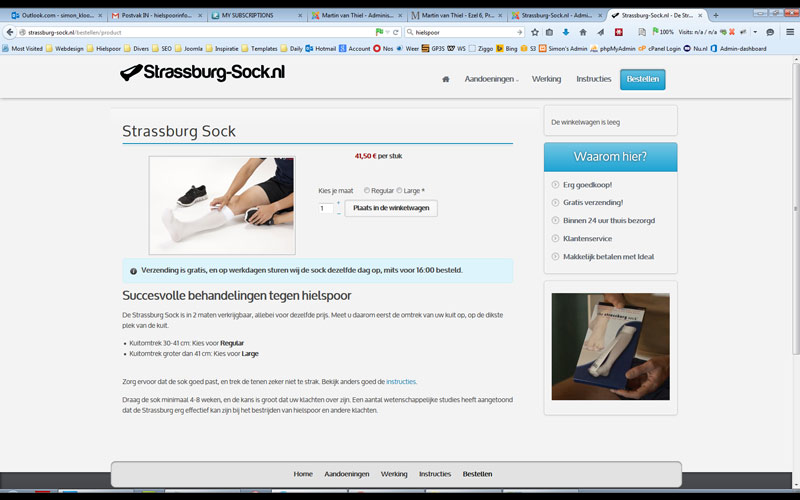800x500 pixels.
Task: Open the Firefox hamburger menu
Action: [790, 32]
